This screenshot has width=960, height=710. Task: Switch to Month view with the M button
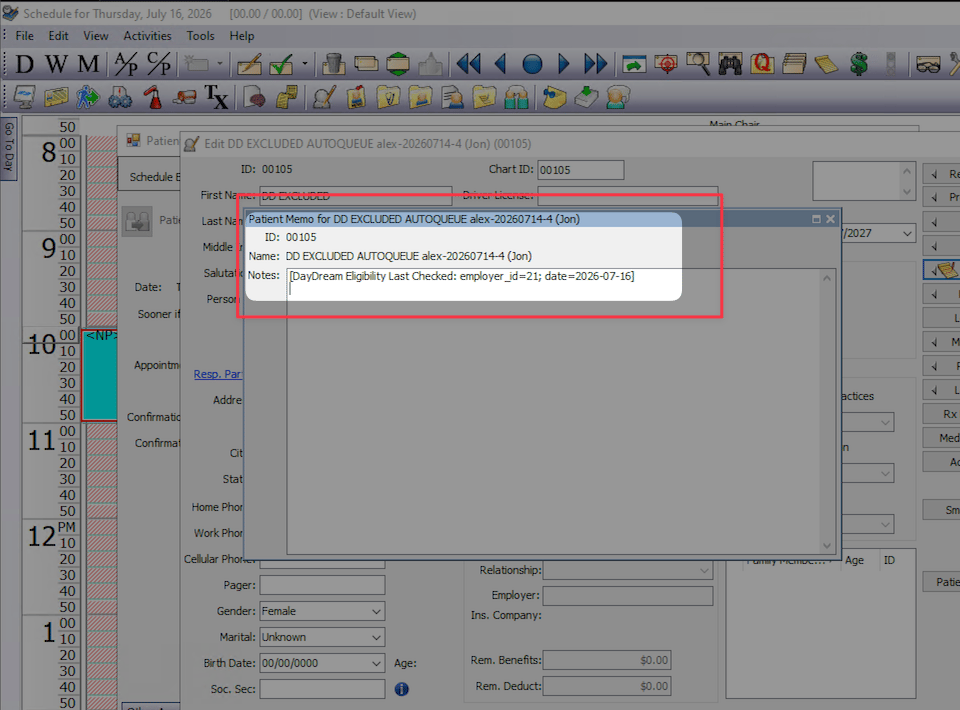(88, 64)
